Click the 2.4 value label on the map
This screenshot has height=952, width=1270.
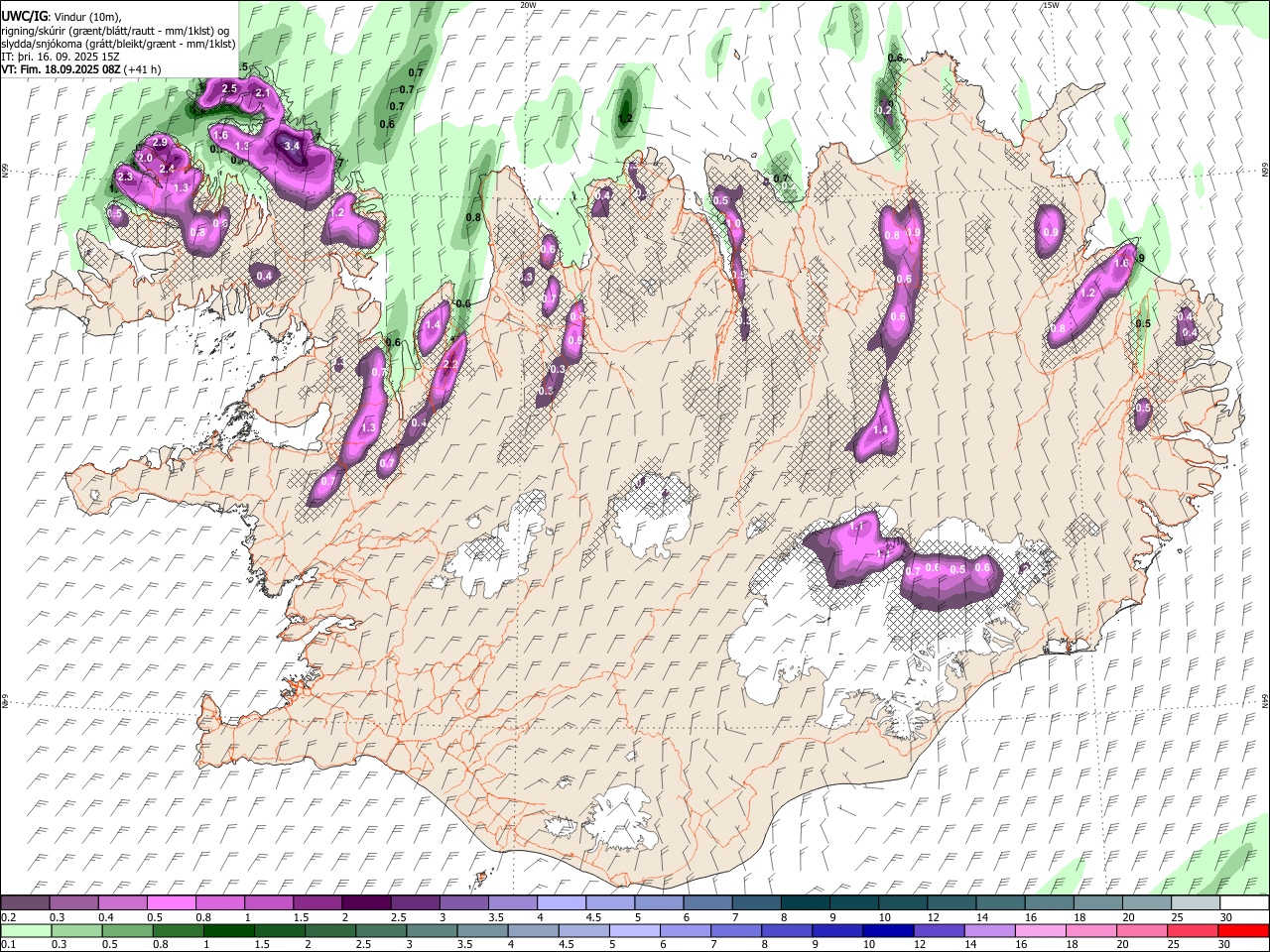point(167,169)
